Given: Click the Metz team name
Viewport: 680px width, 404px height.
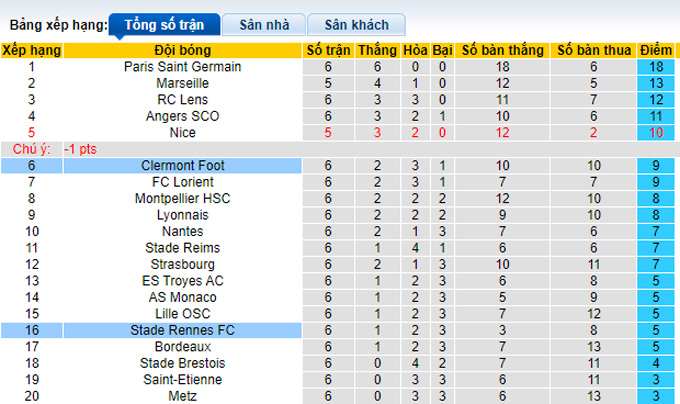Looking at the screenshot, I should point(182,395).
